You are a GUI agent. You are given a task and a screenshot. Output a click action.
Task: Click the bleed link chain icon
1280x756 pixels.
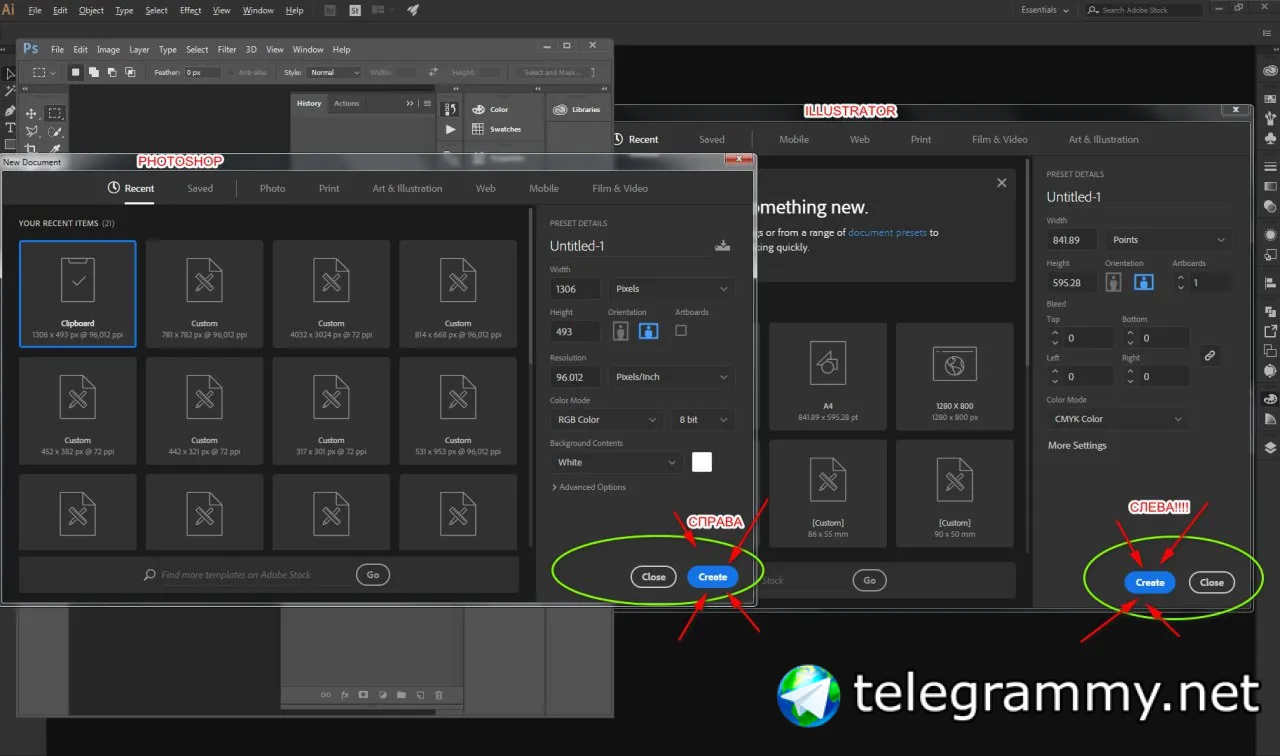pyautogui.click(x=1210, y=355)
